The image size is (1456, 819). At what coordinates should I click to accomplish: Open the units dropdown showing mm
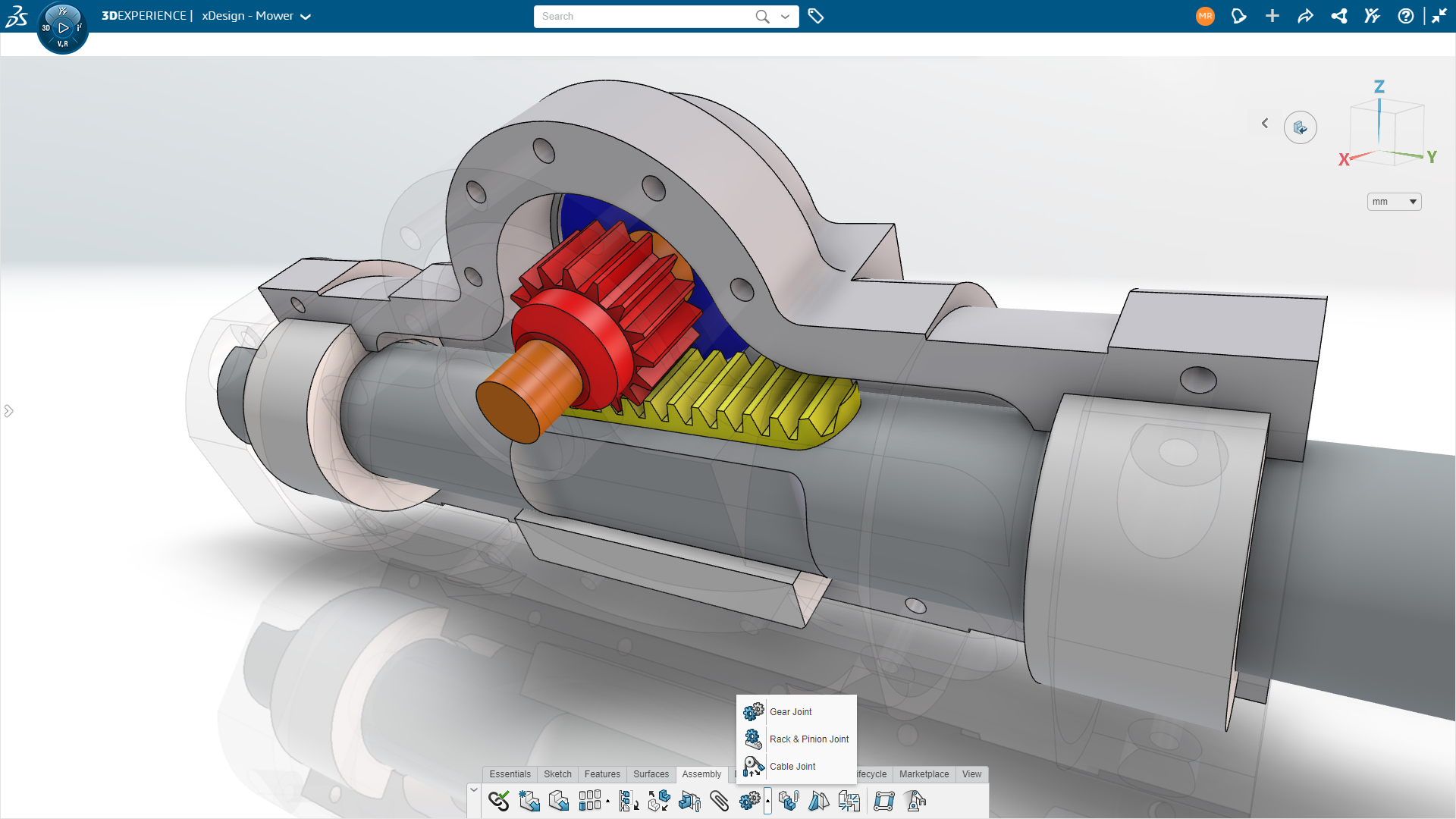pyautogui.click(x=1394, y=201)
